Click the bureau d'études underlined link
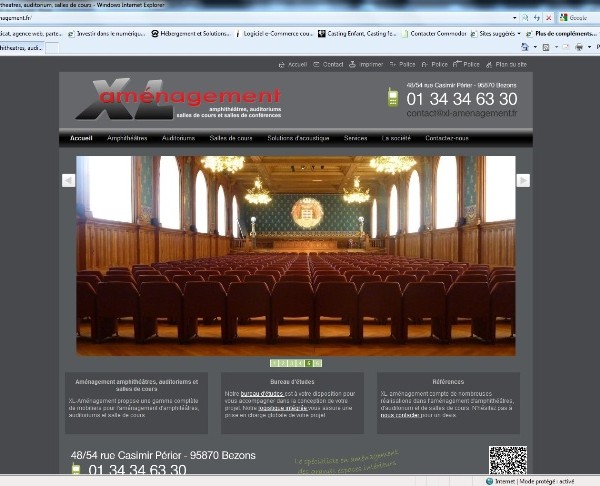 tap(262, 394)
